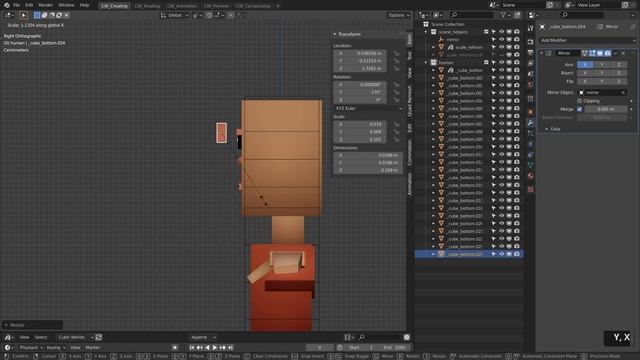The width and height of the screenshot is (640, 360).
Task: Toggle Mirror modifier viewport display icon
Action: [x=600, y=53]
